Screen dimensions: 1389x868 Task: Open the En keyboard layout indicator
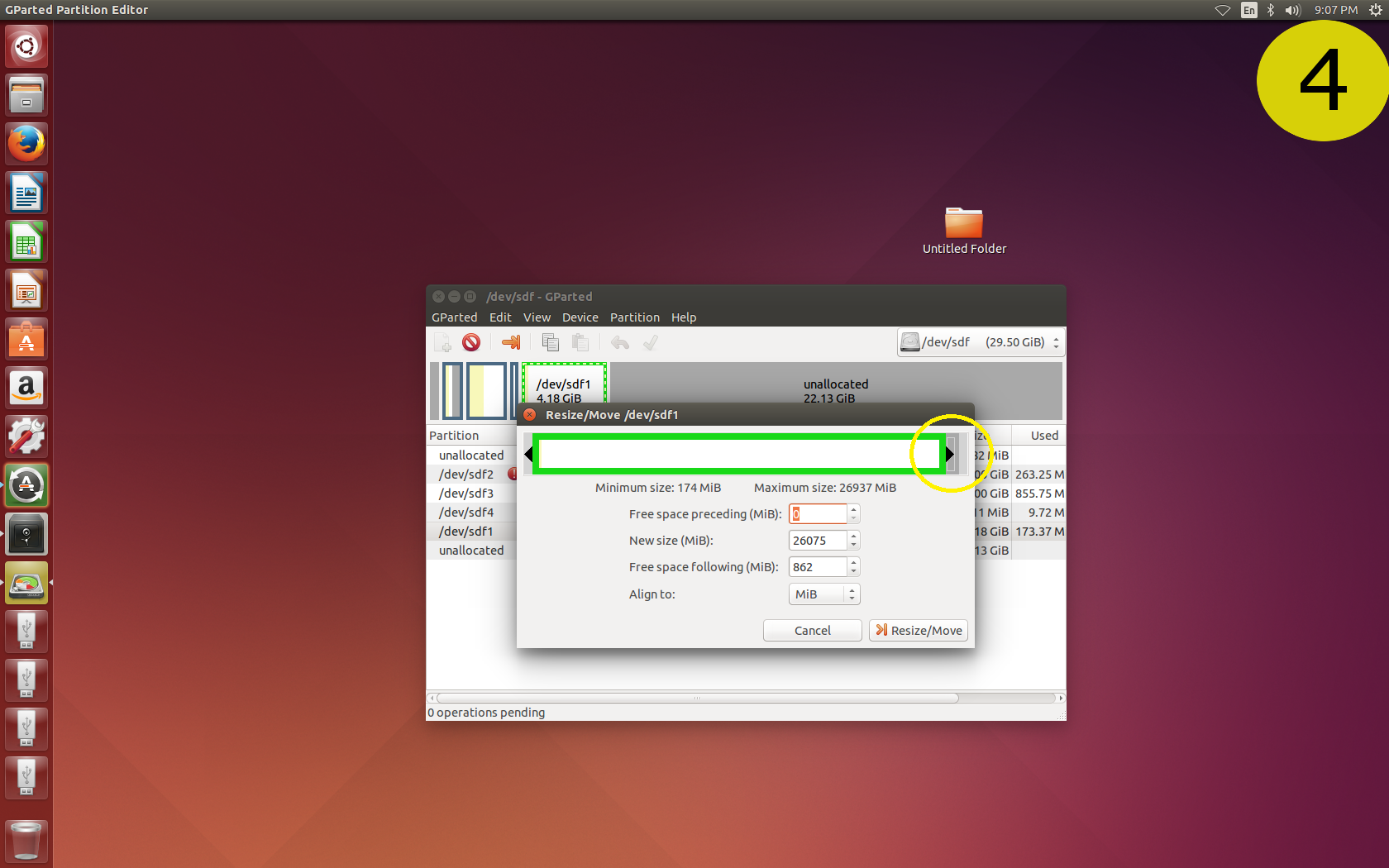click(x=1249, y=10)
